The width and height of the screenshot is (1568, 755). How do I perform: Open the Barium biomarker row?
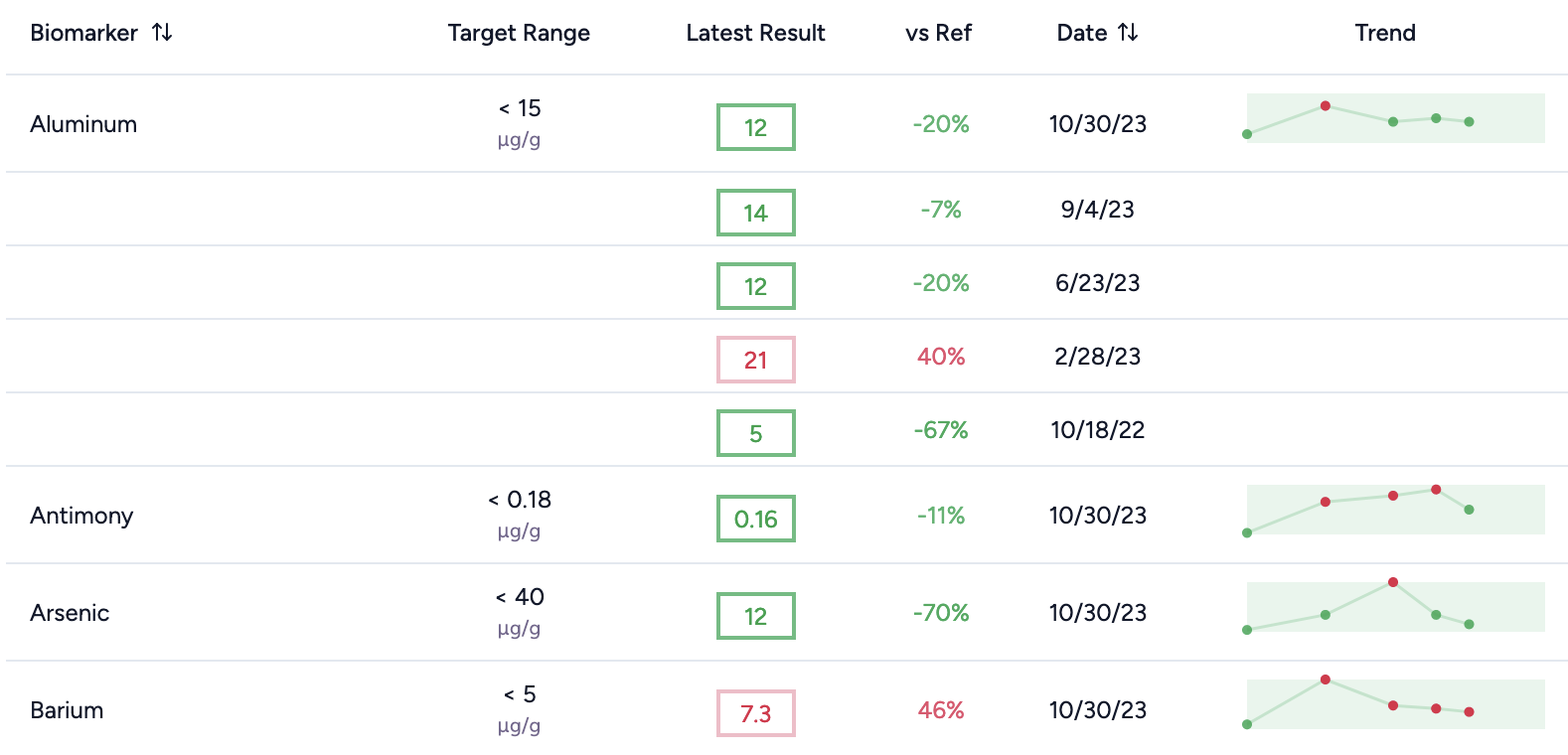[67, 710]
